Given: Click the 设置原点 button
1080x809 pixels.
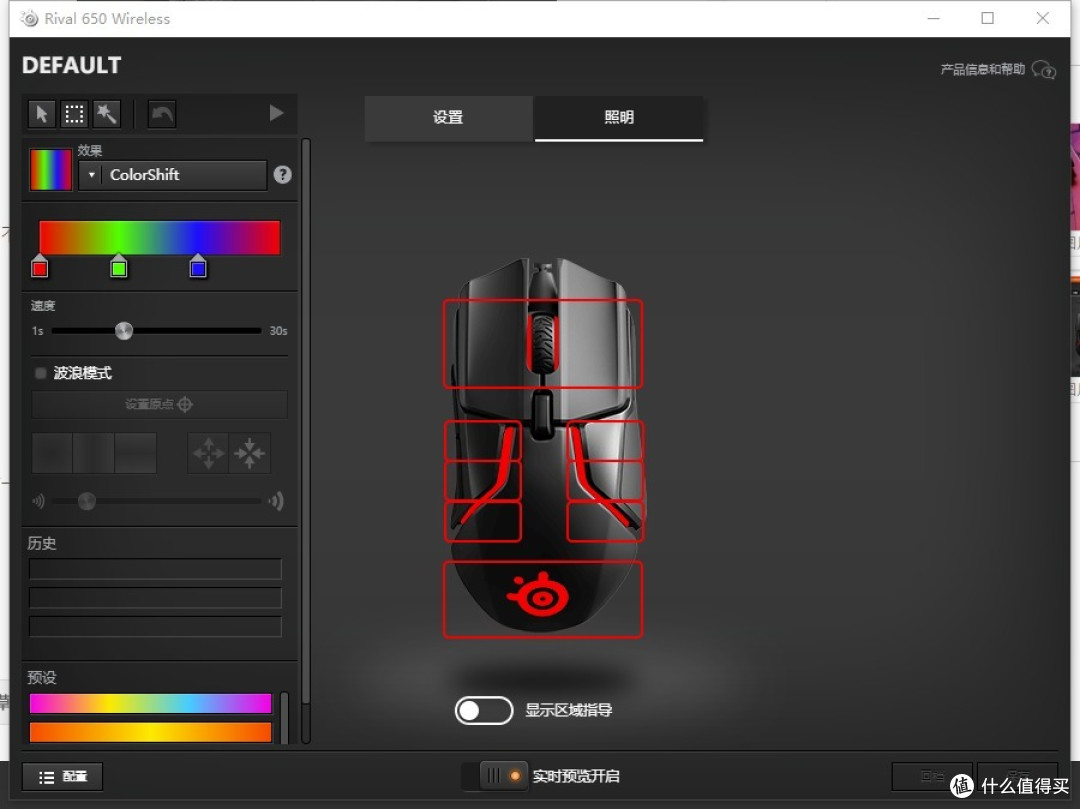Looking at the screenshot, I should [159, 404].
